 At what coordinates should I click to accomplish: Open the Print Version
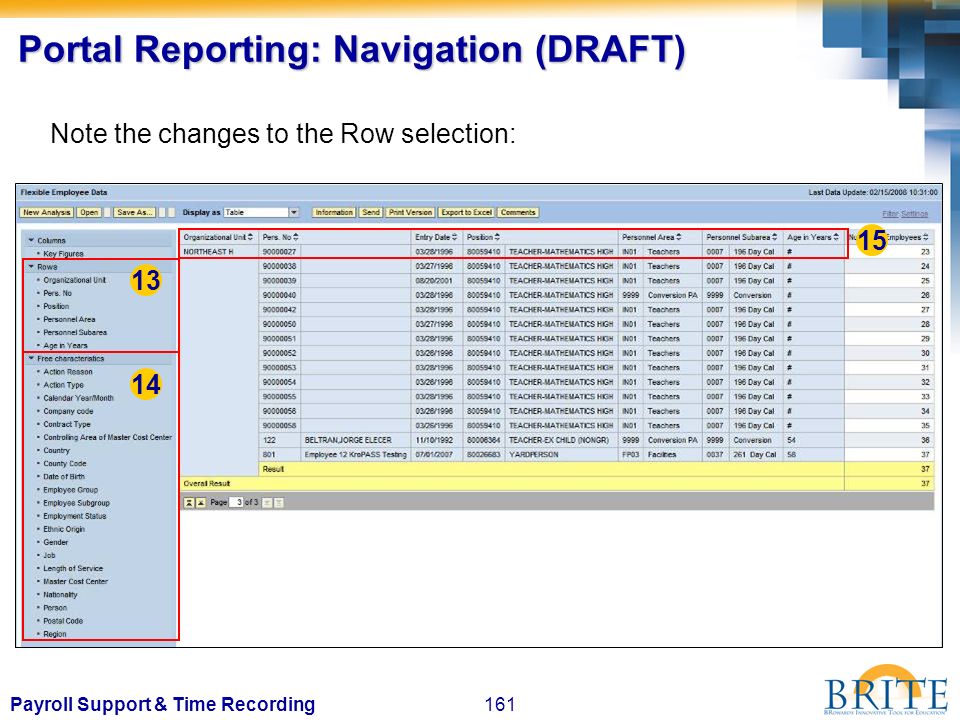410,212
